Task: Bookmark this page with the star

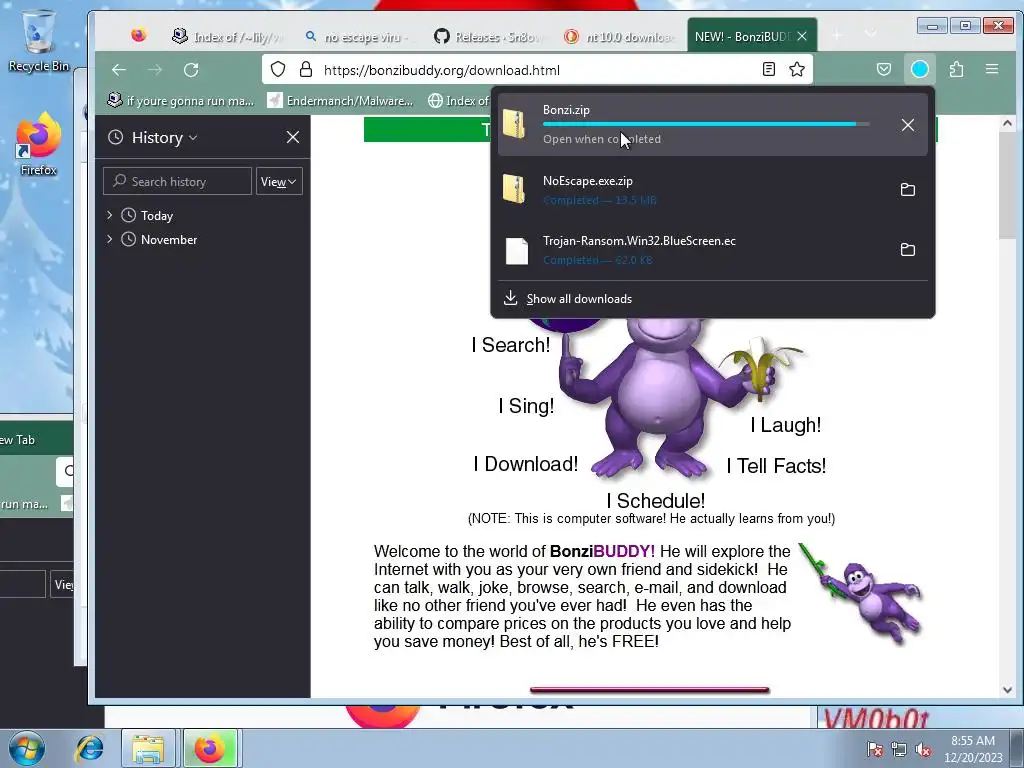Action: pyautogui.click(x=797, y=69)
